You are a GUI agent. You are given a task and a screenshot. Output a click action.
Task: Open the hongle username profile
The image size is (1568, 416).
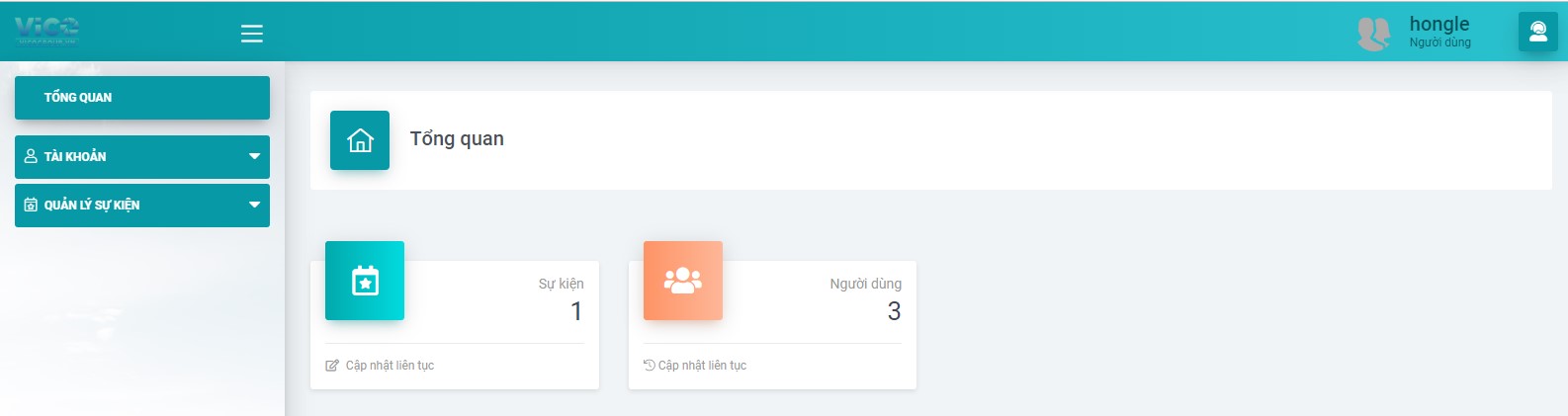pos(1438,25)
